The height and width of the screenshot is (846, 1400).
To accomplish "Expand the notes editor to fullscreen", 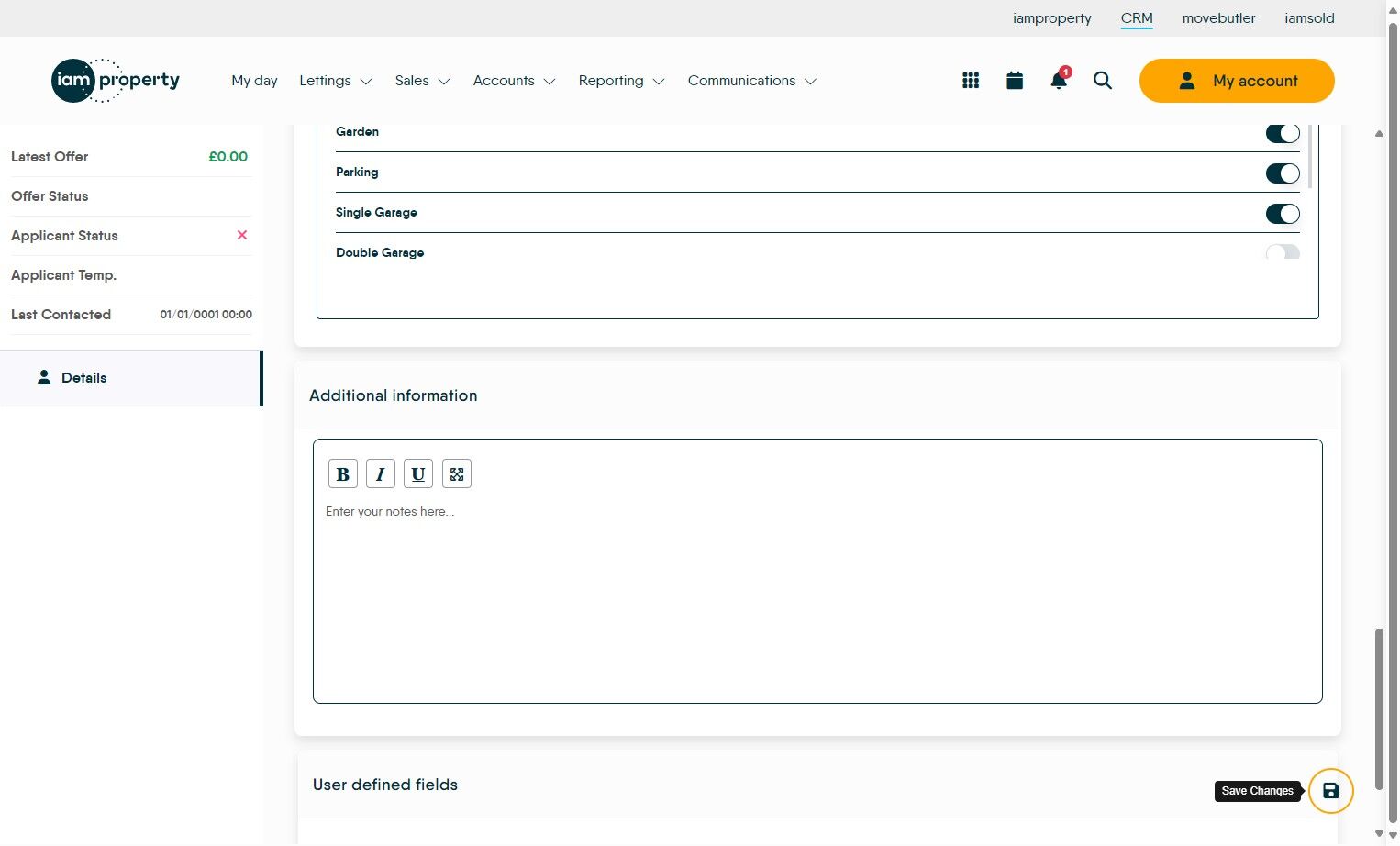I will coord(457,474).
